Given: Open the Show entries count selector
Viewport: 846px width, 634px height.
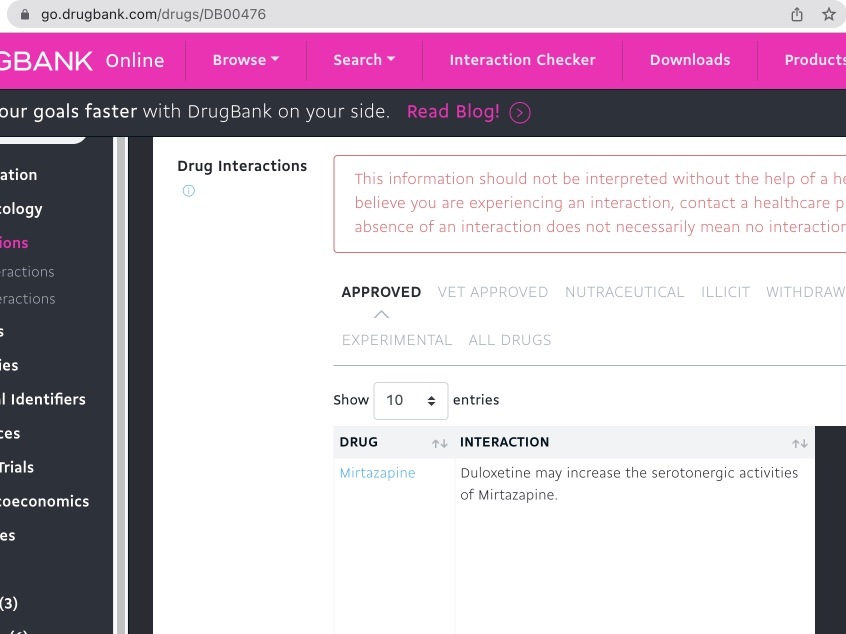Looking at the screenshot, I should [x=411, y=400].
